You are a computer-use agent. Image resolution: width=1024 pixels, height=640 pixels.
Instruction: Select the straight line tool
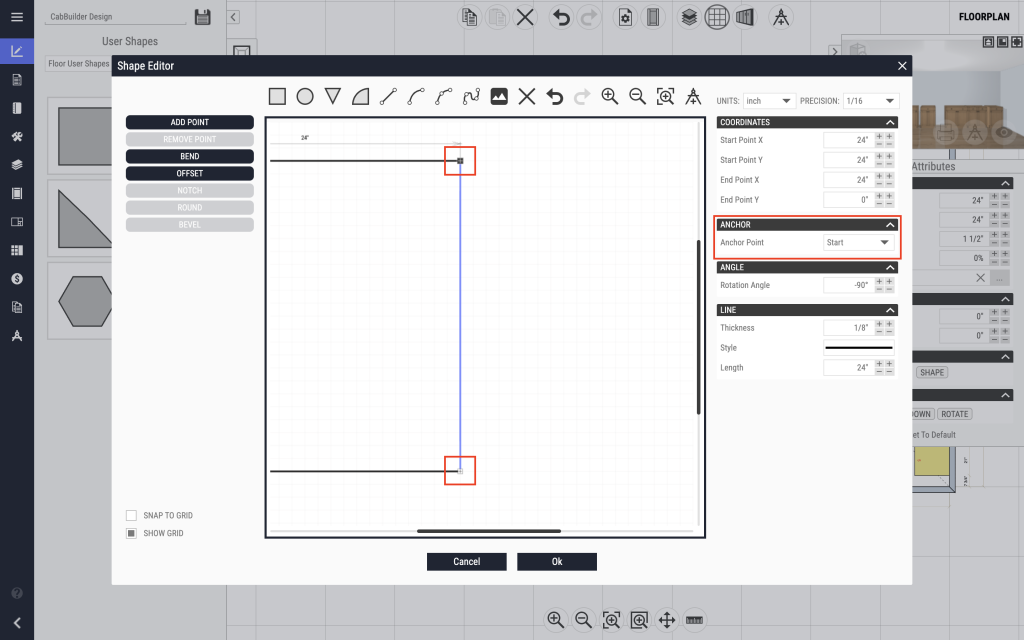click(x=389, y=97)
